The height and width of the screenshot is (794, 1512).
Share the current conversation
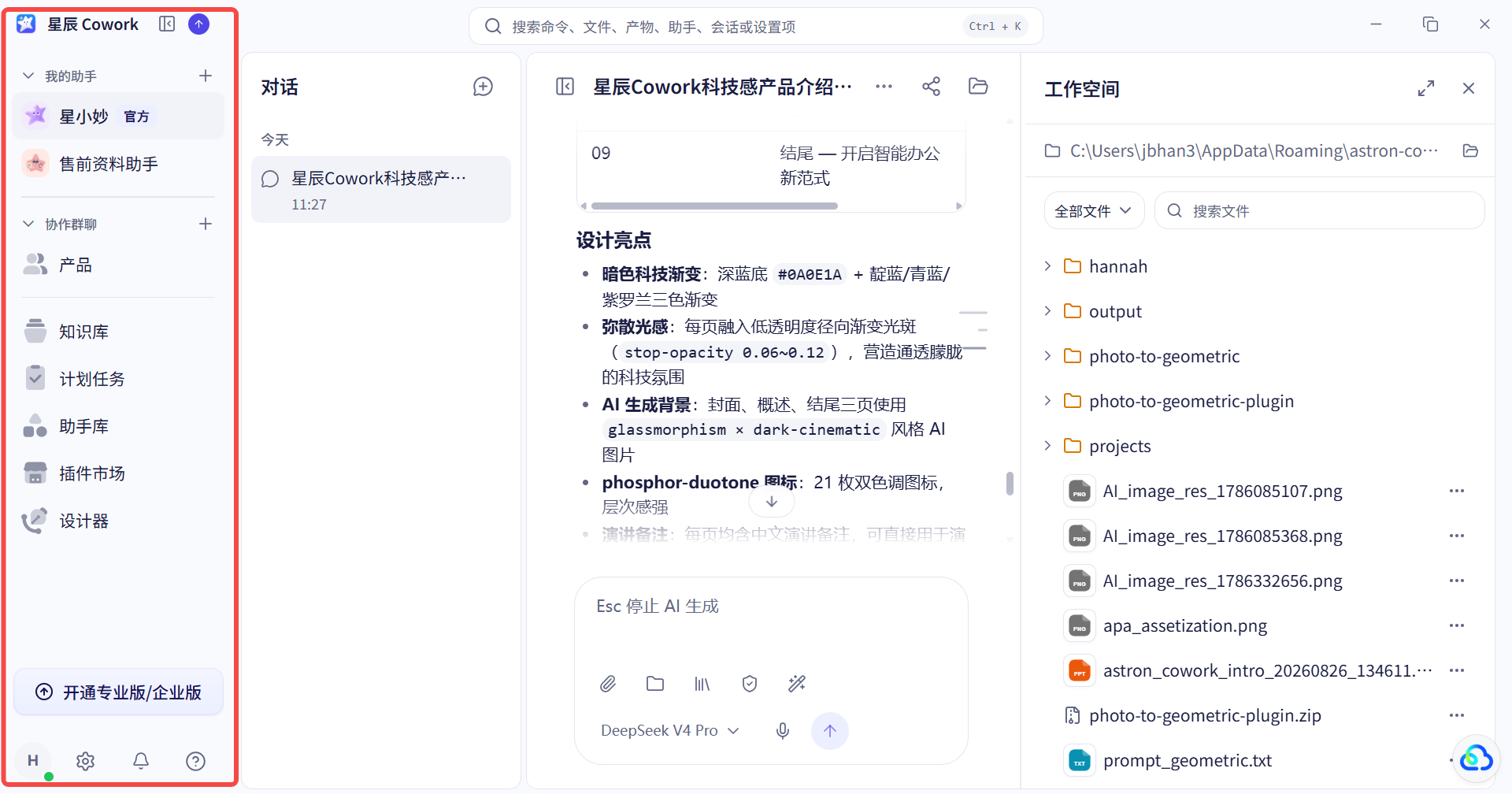[931, 87]
